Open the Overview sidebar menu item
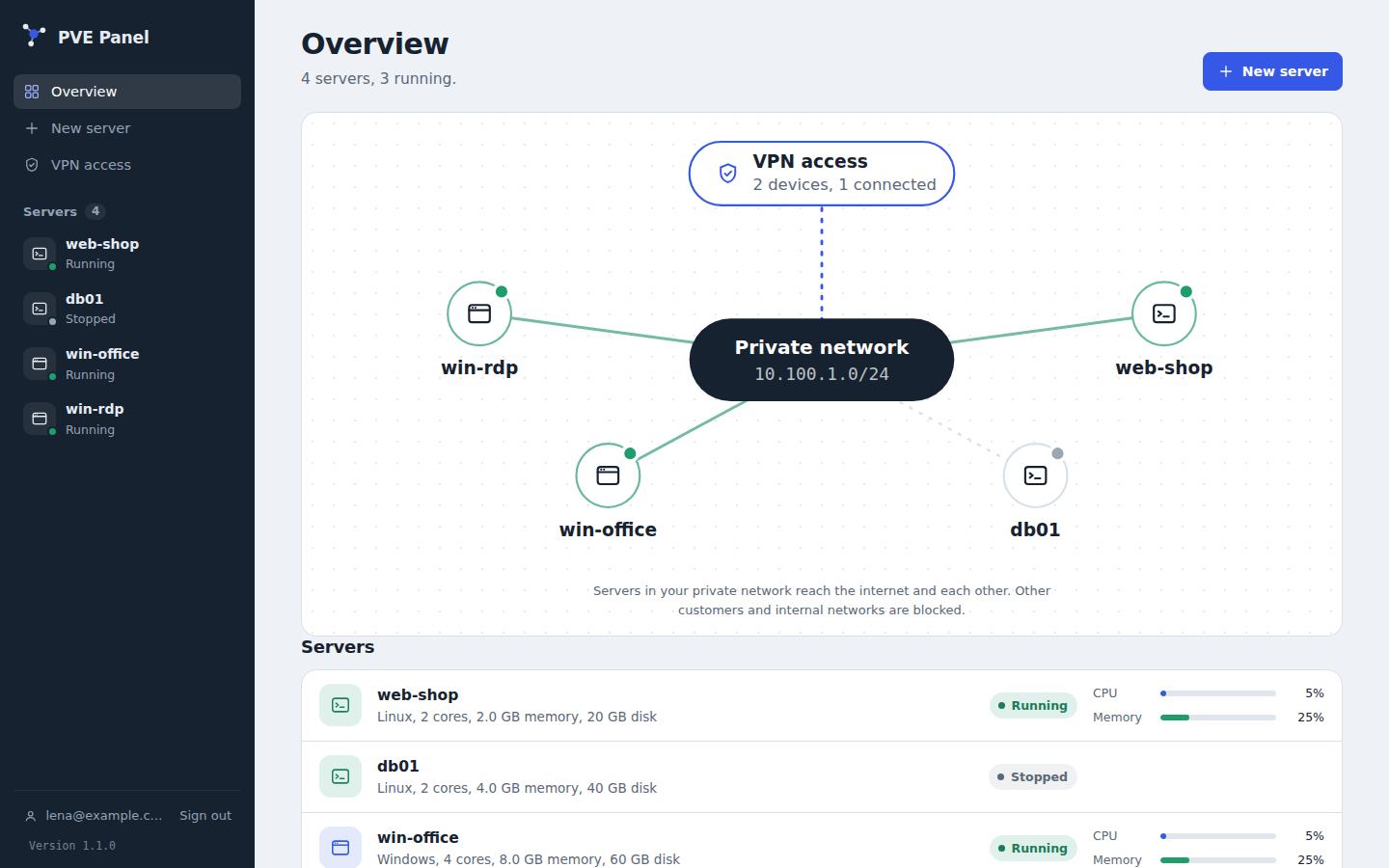Viewport: 1389px width, 868px height. [x=127, y=92]
